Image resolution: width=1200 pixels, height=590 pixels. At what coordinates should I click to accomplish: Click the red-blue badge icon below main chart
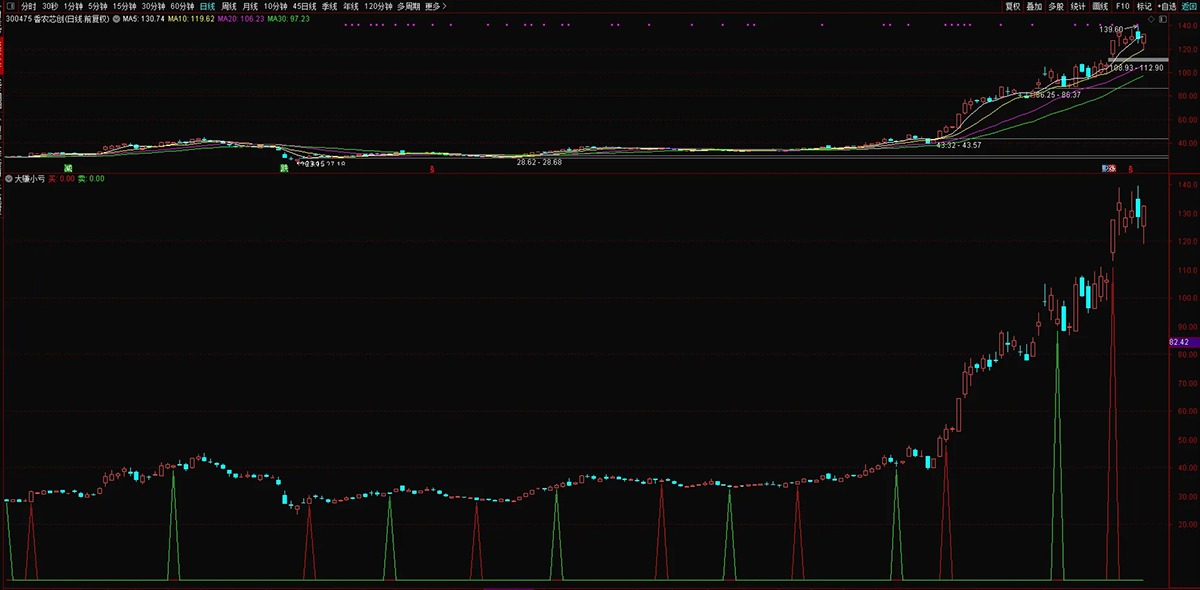coord(1108,168)
